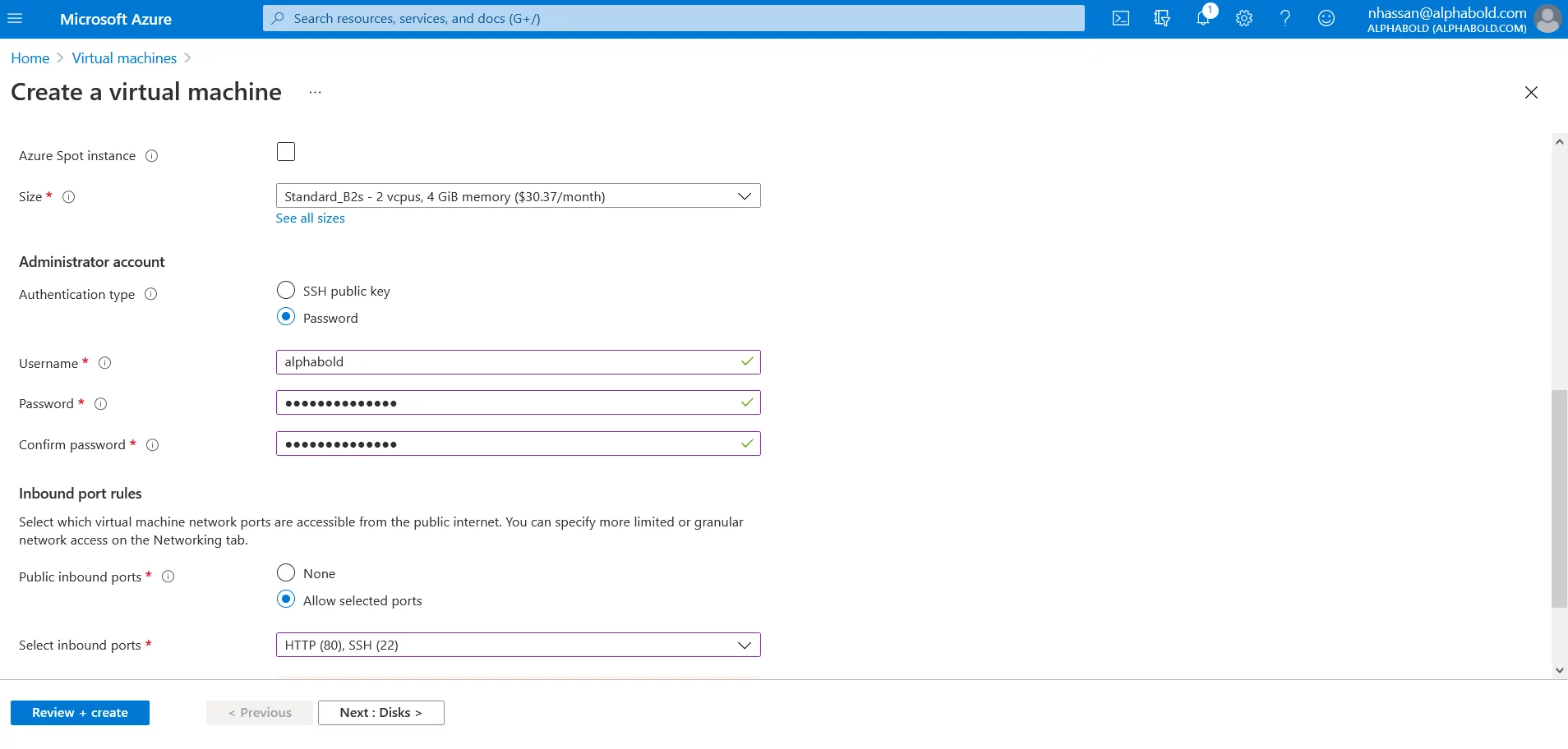Viewport: 1568px width, 749px height.
Task: Click the scrollbar up arrow
Action: tap(1559, 141)
